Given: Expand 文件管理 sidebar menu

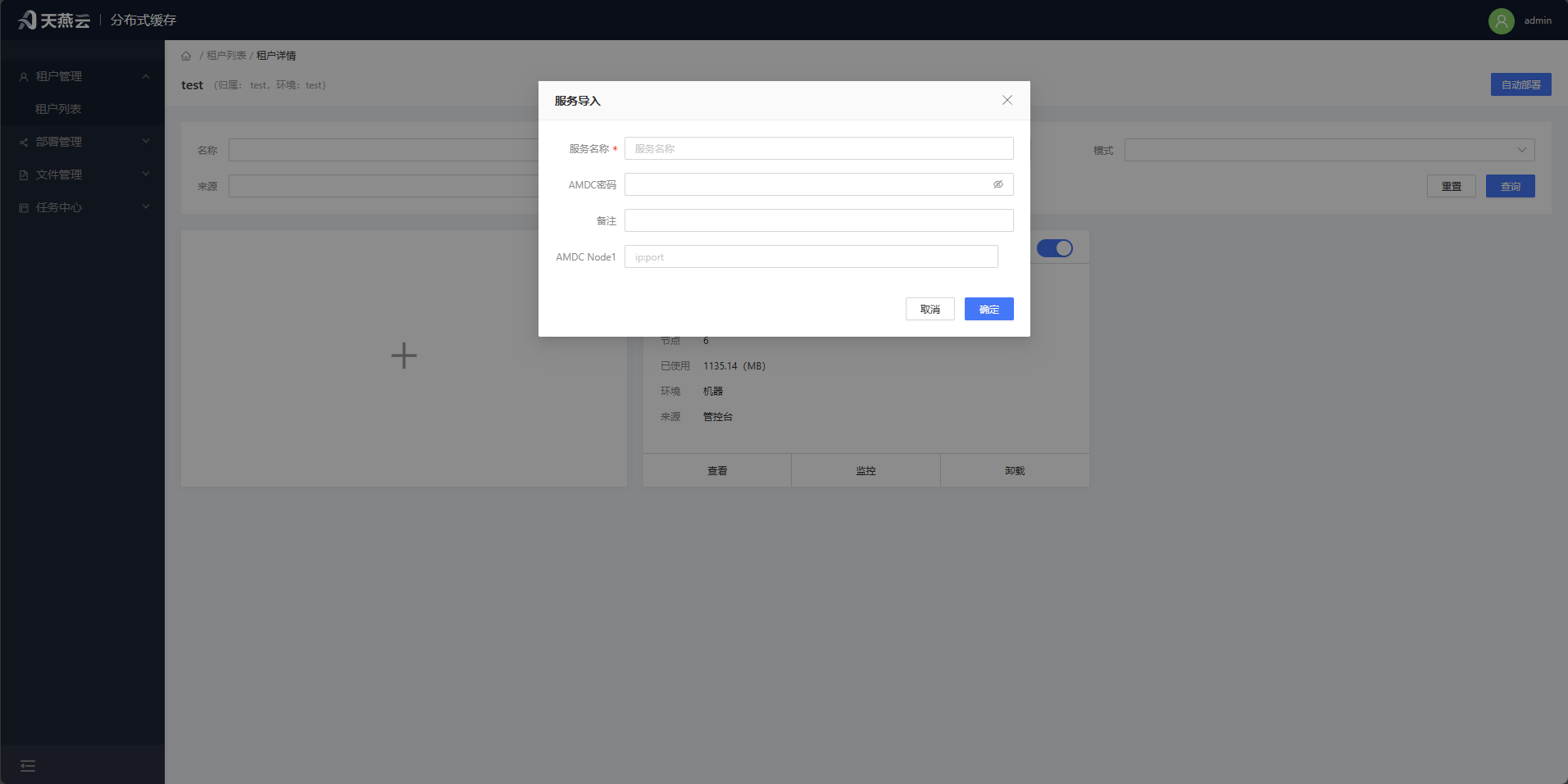Looking at the screenshot, I should click(82, 174).
